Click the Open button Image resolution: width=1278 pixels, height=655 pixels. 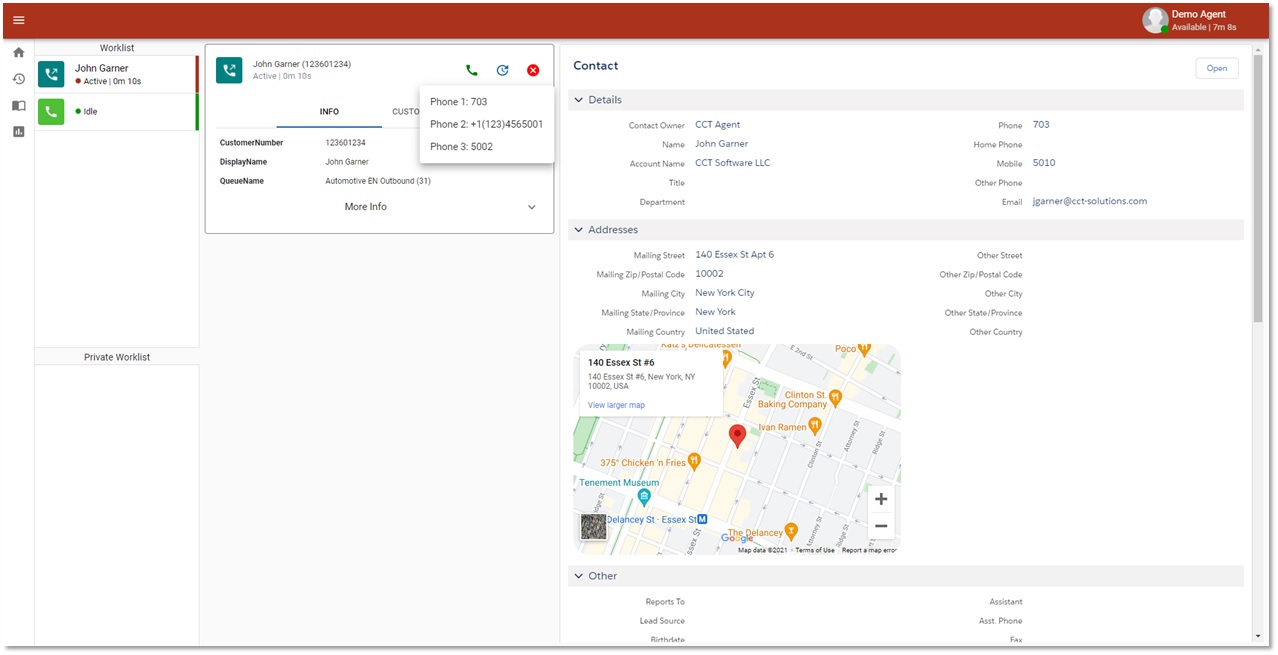point(1216,68)
